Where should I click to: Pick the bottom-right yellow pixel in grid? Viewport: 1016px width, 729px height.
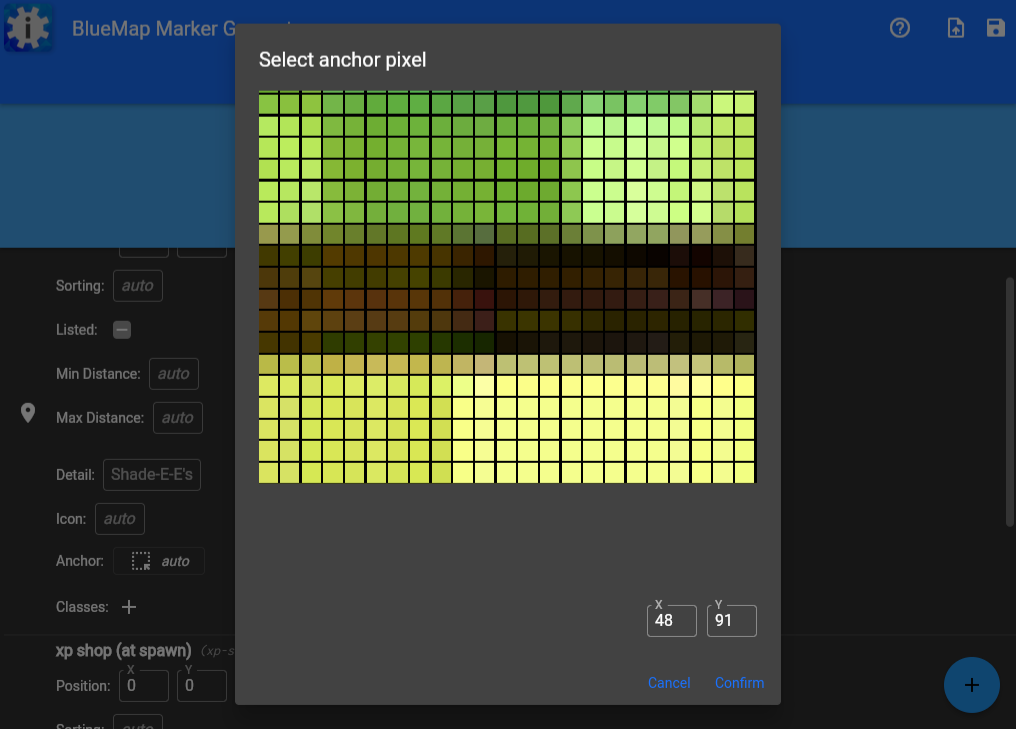click(744, 472)
